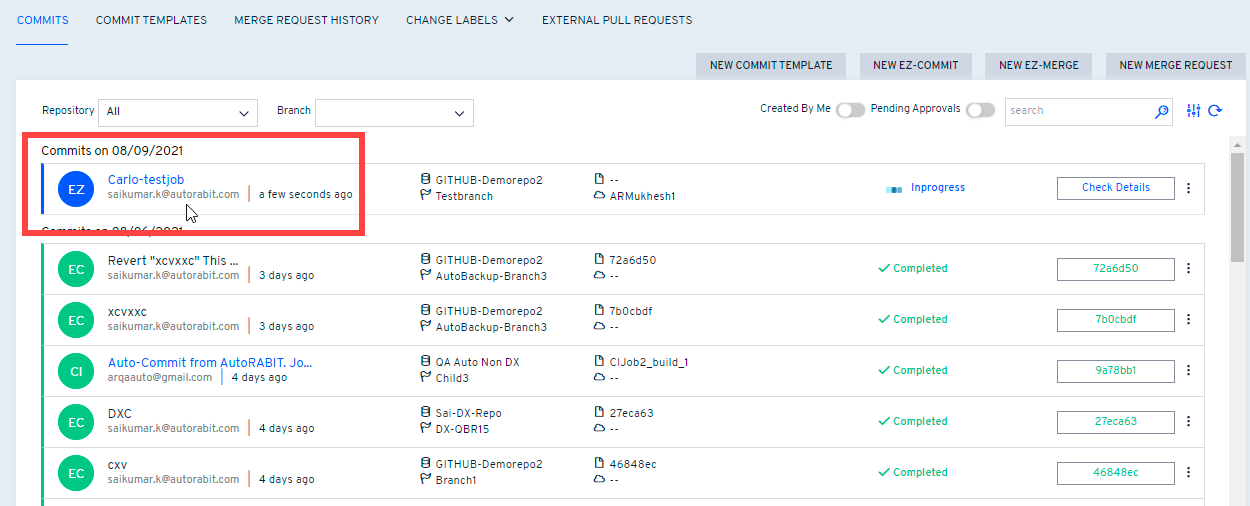1250x506 pixels.
Task: Open the Merge Request History tab
Action: pos(306,20)
